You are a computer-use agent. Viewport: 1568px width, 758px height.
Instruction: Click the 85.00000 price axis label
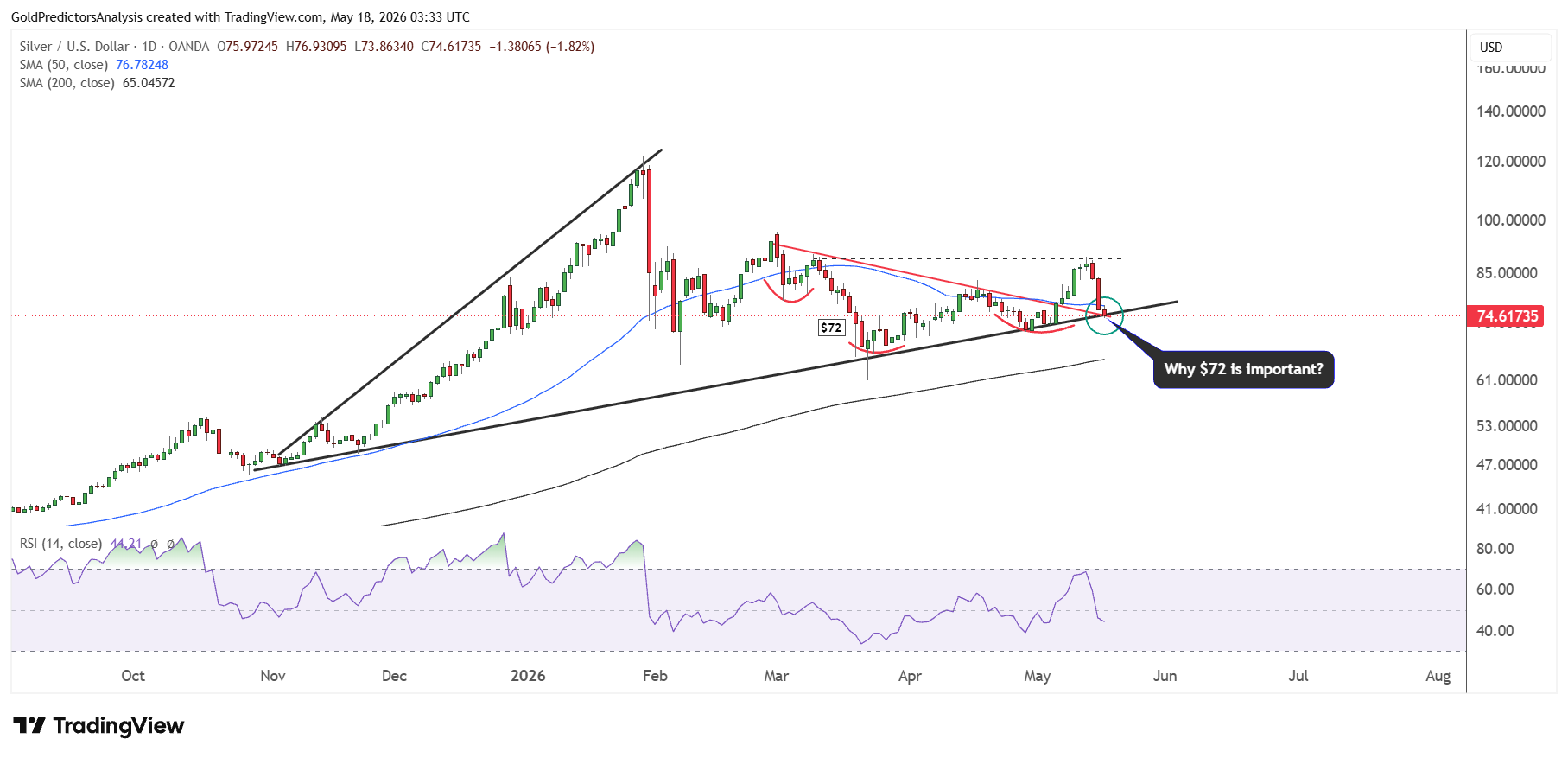[1507, 272]
